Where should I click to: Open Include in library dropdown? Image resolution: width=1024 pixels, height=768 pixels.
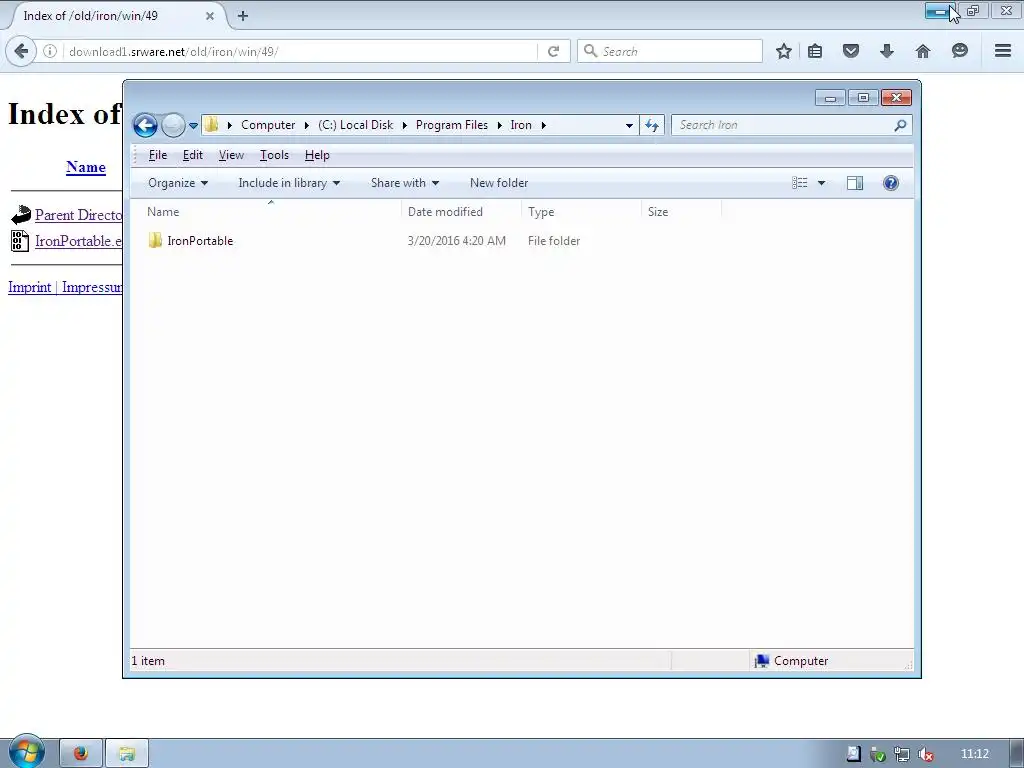(x=289, y=183)
